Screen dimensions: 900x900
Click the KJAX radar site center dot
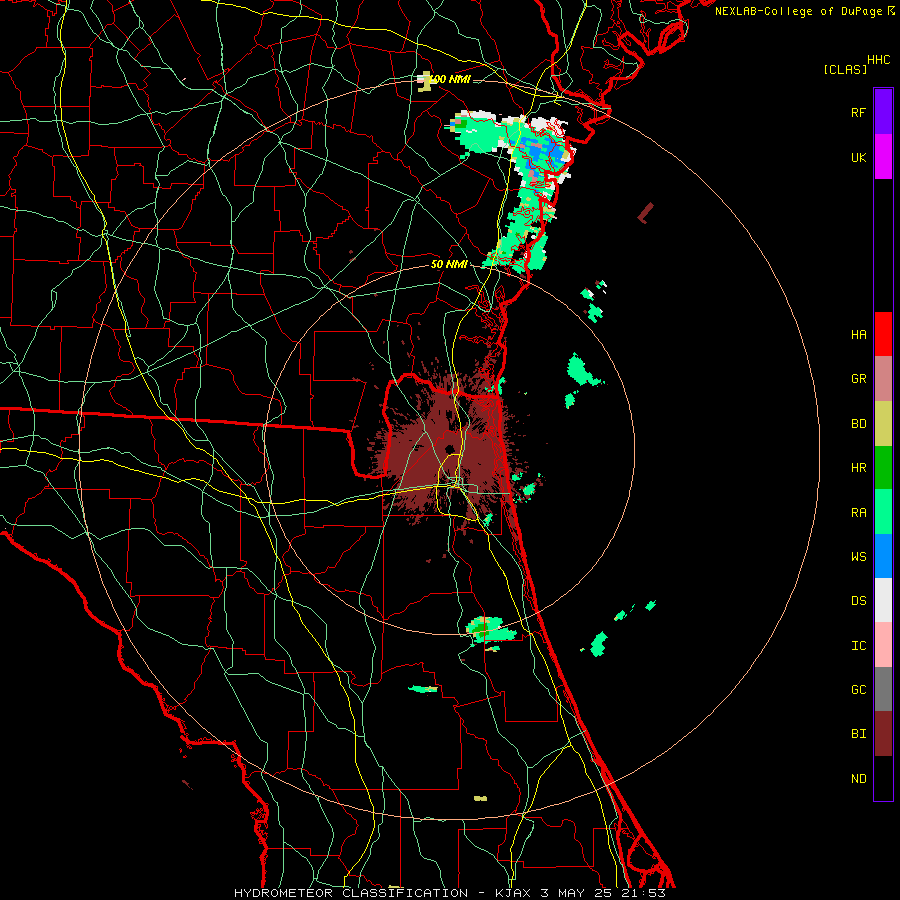(x=449, y=448)
